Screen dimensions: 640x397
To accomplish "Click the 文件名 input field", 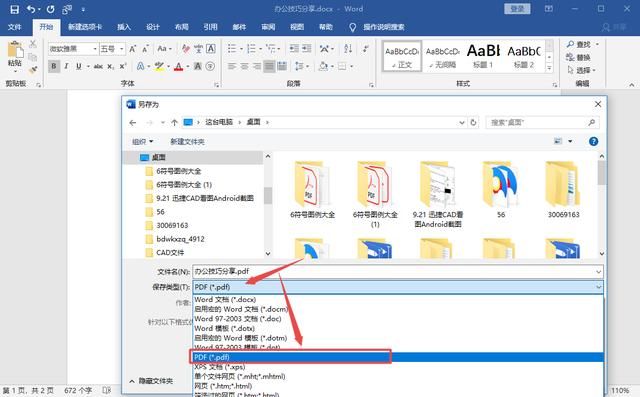I will tap(398, 271).
